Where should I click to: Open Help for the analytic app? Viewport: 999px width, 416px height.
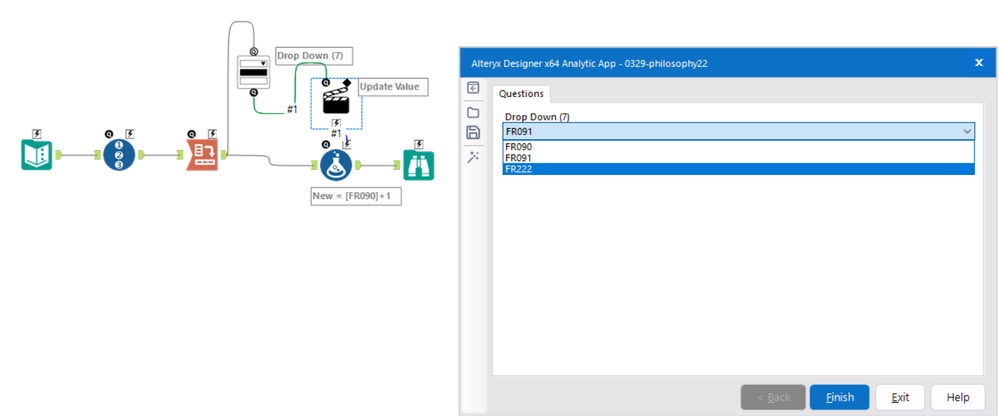[x=958, y=397]
